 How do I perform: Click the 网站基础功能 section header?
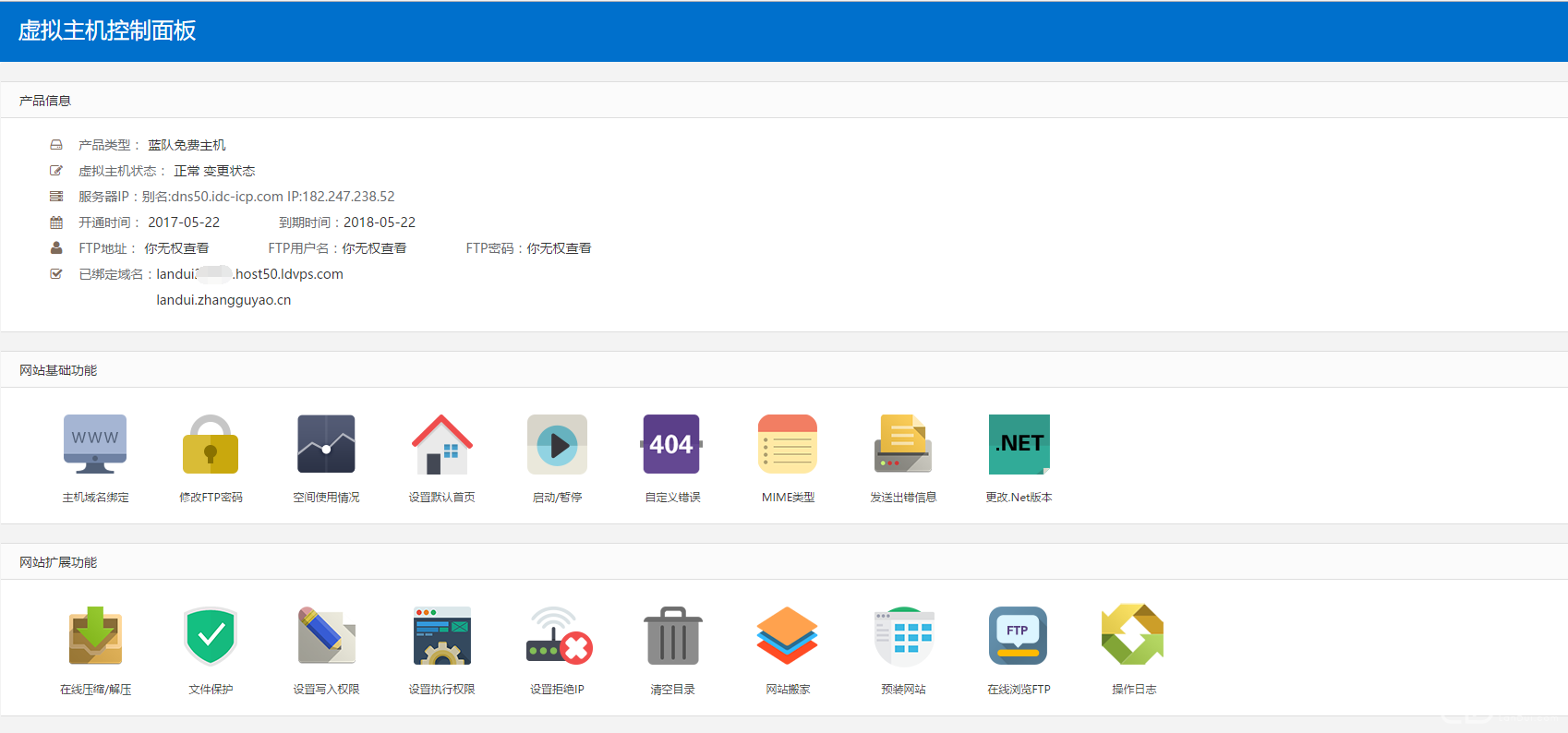(58, 370)
